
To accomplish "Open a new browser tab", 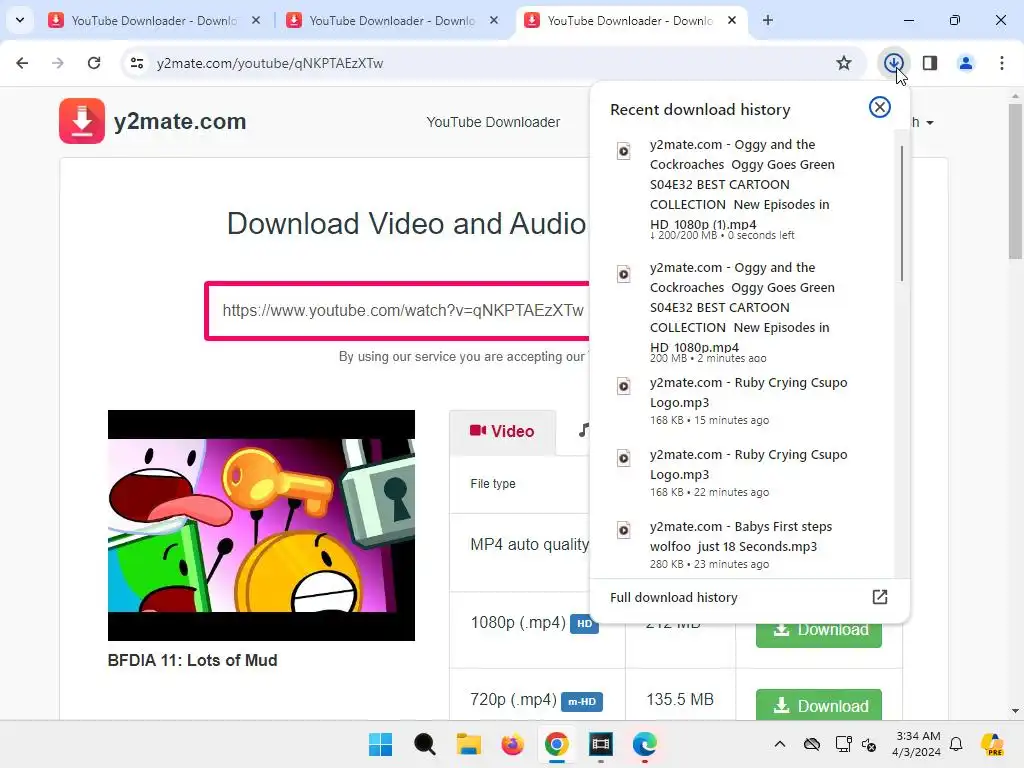I will click(x=768, y=20).
